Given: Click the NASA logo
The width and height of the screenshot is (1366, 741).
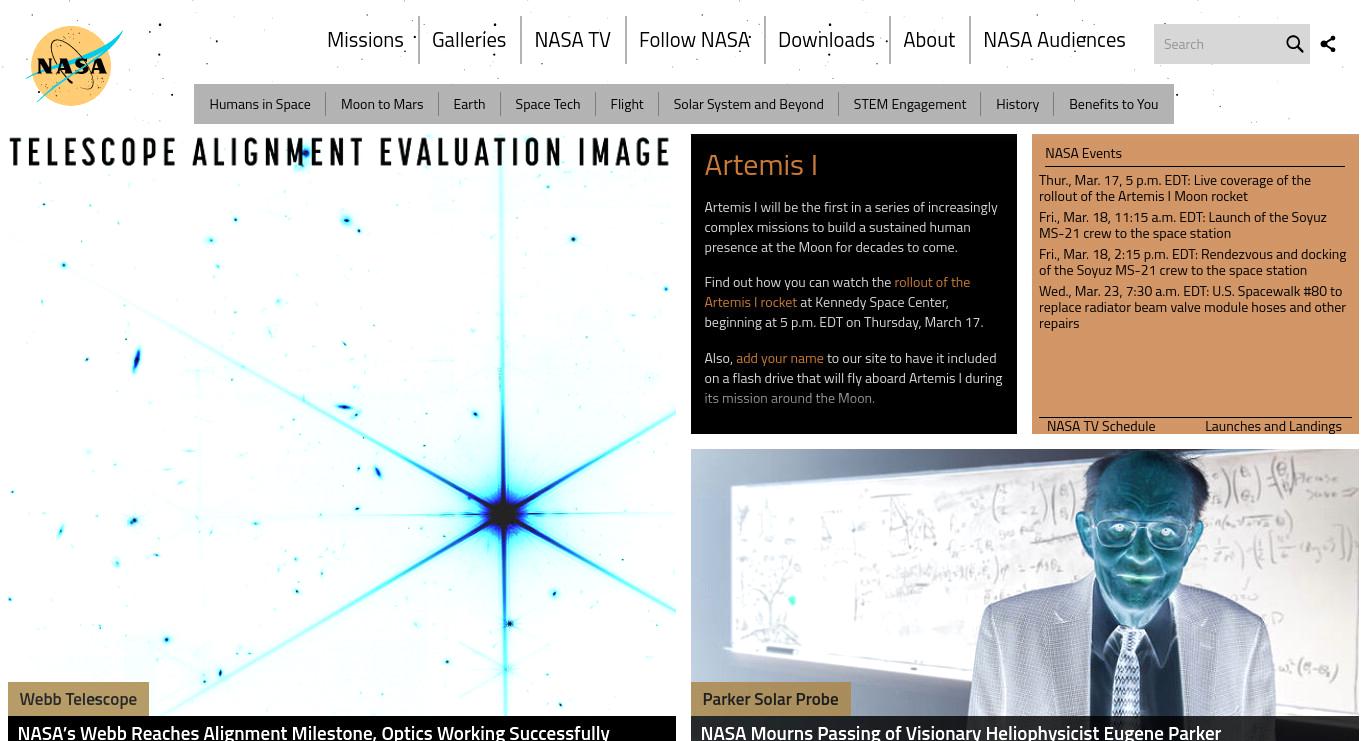Looking at the screenshot, I should click(73, 66).
